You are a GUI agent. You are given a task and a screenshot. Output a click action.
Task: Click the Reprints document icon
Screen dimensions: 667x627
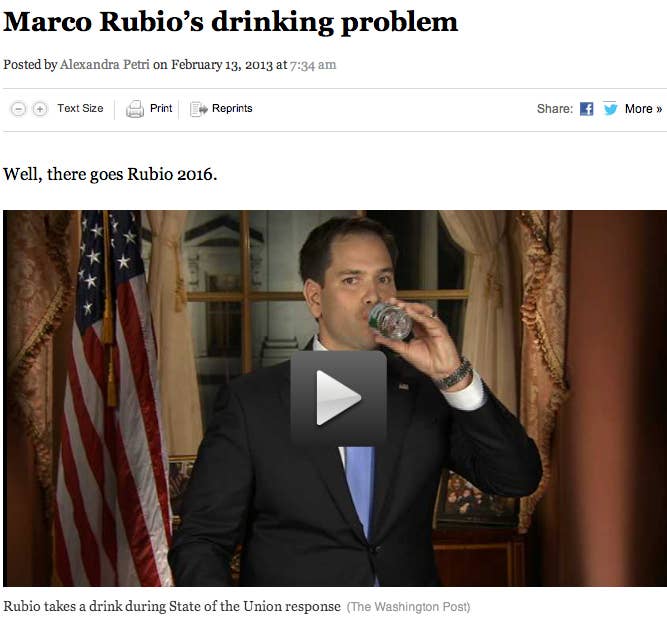point(199,109)
